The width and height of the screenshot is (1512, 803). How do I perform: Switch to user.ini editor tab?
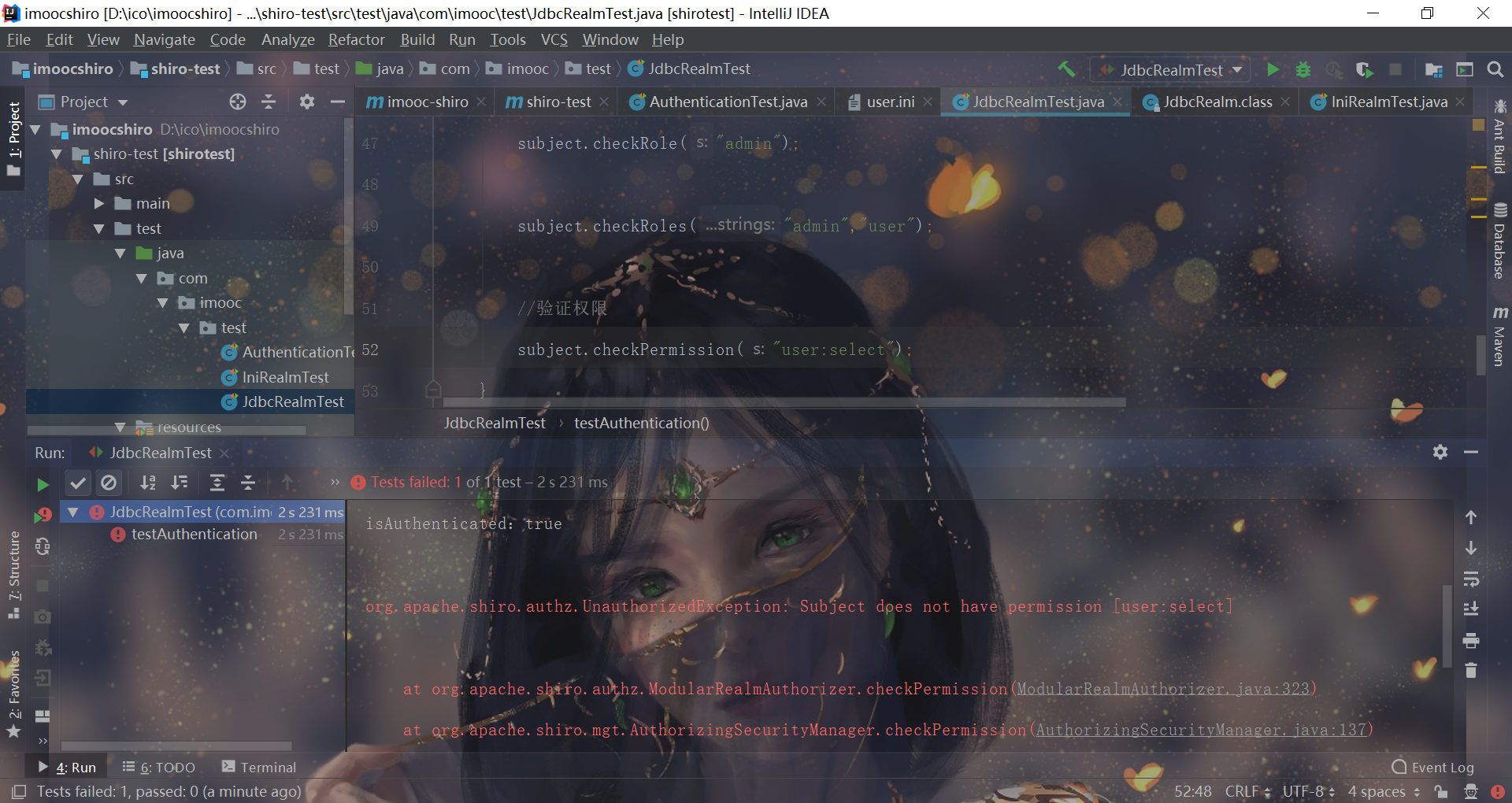[x=890, y=102]
